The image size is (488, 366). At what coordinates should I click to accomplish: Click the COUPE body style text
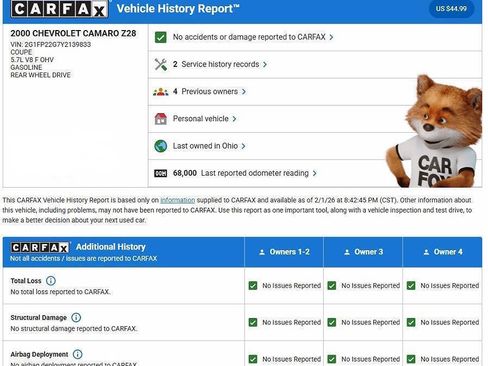(x=21, y=52)
